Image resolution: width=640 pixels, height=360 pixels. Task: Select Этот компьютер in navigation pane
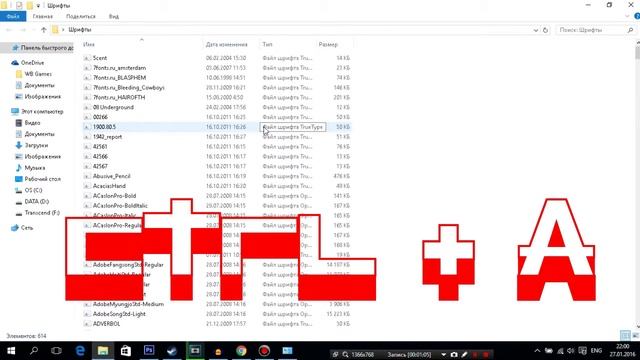point(42,111)
